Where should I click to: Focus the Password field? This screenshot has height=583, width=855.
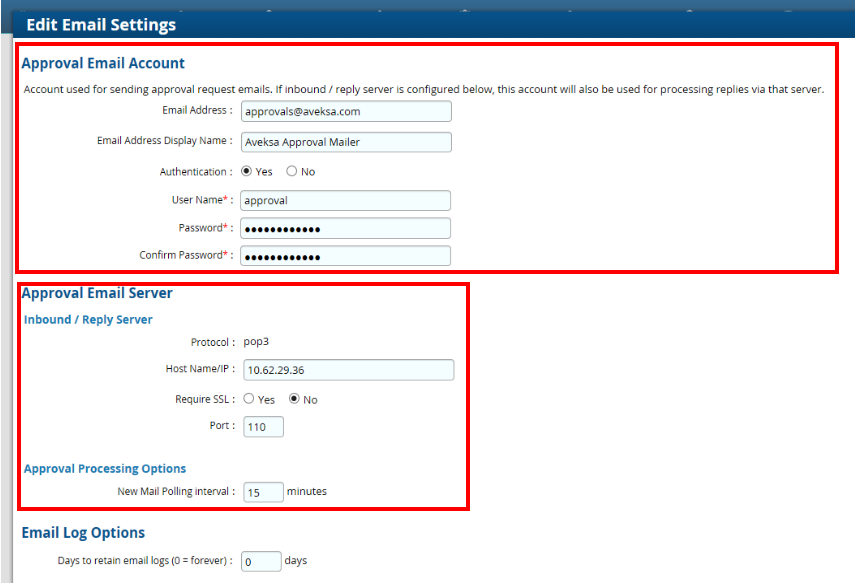(x=345, y=227)
